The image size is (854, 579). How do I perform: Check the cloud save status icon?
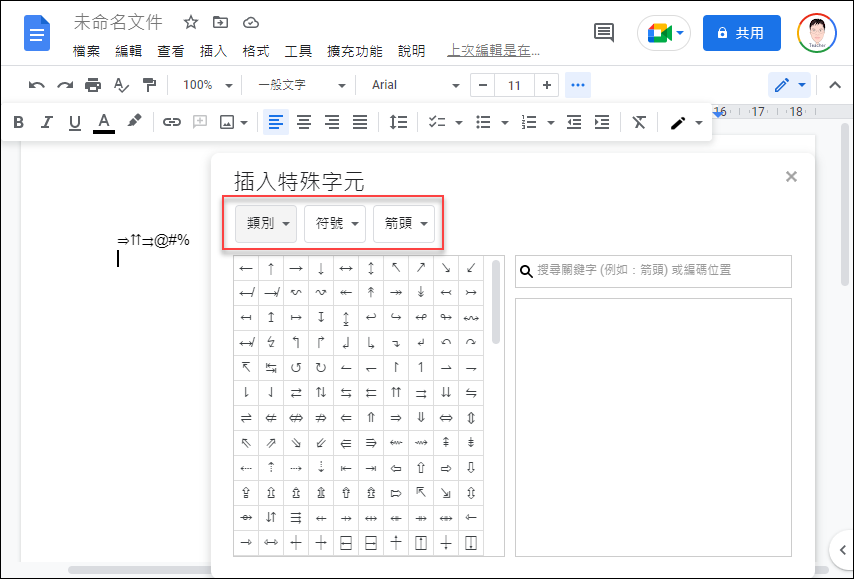[x=251, y=22]
